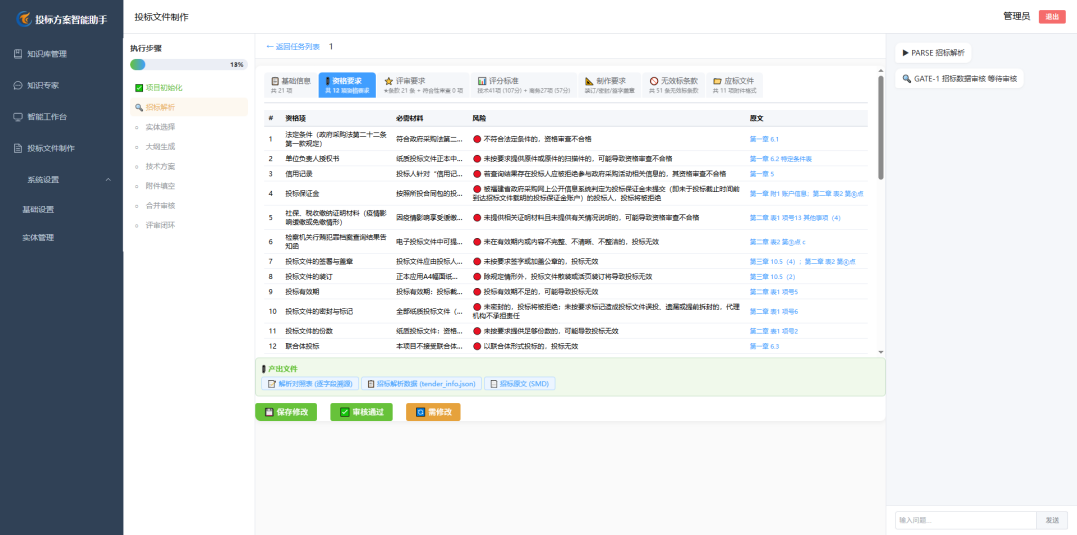Open the 应标文件 tab
This screenshot has height=535, width=1077.
coord(734,84)
